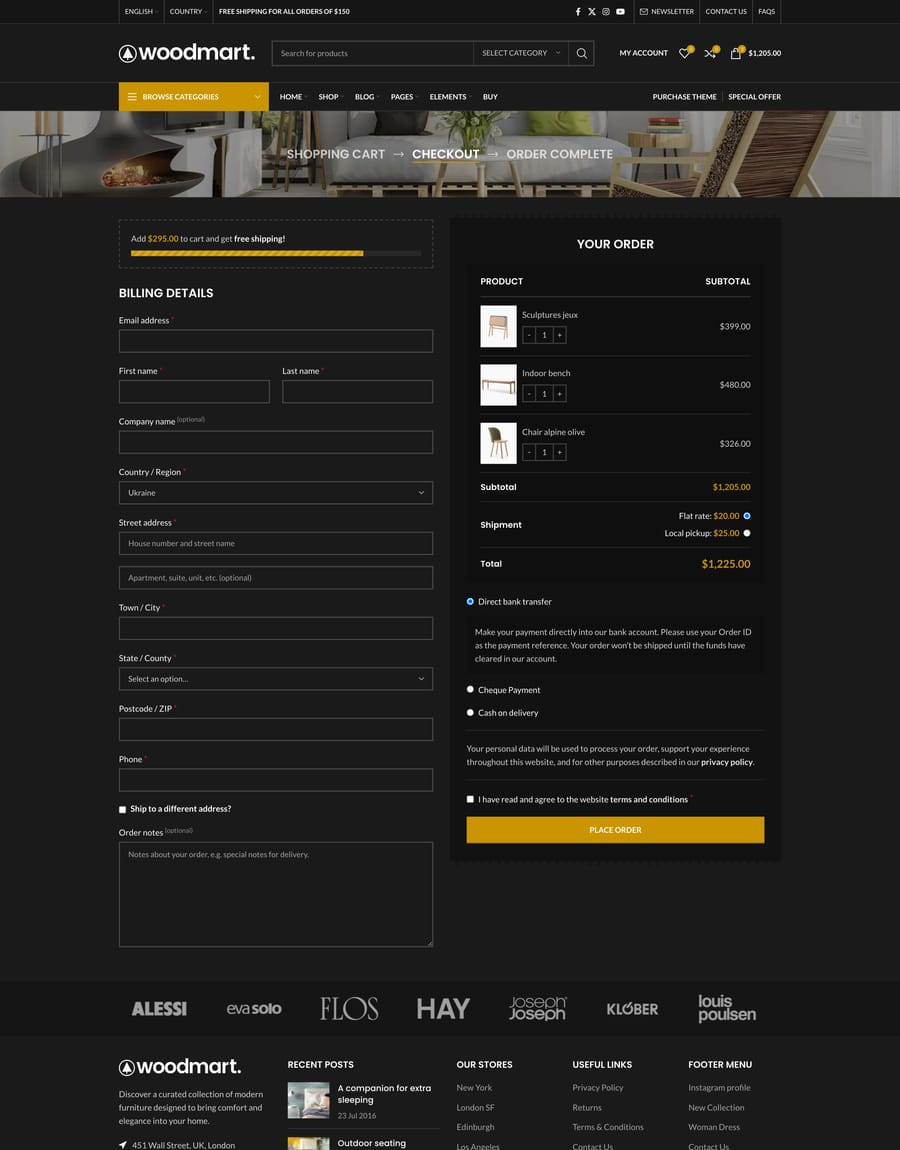
Task: Select Cash on delivery payment
Action: click(x=470, y=712)
